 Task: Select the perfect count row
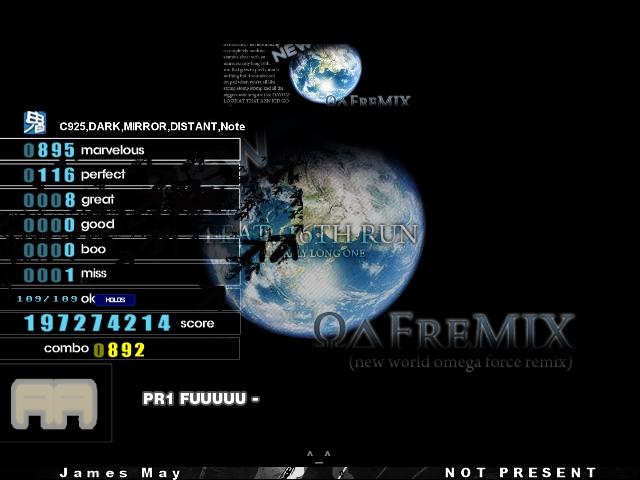pos(120,175)
